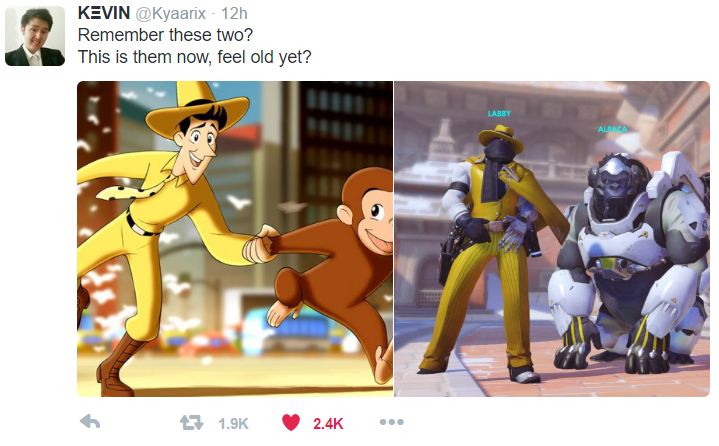This screenshot has height=446, width=719.
Task: Open Kevin's profile picture avatar
Action: (35, 36)
